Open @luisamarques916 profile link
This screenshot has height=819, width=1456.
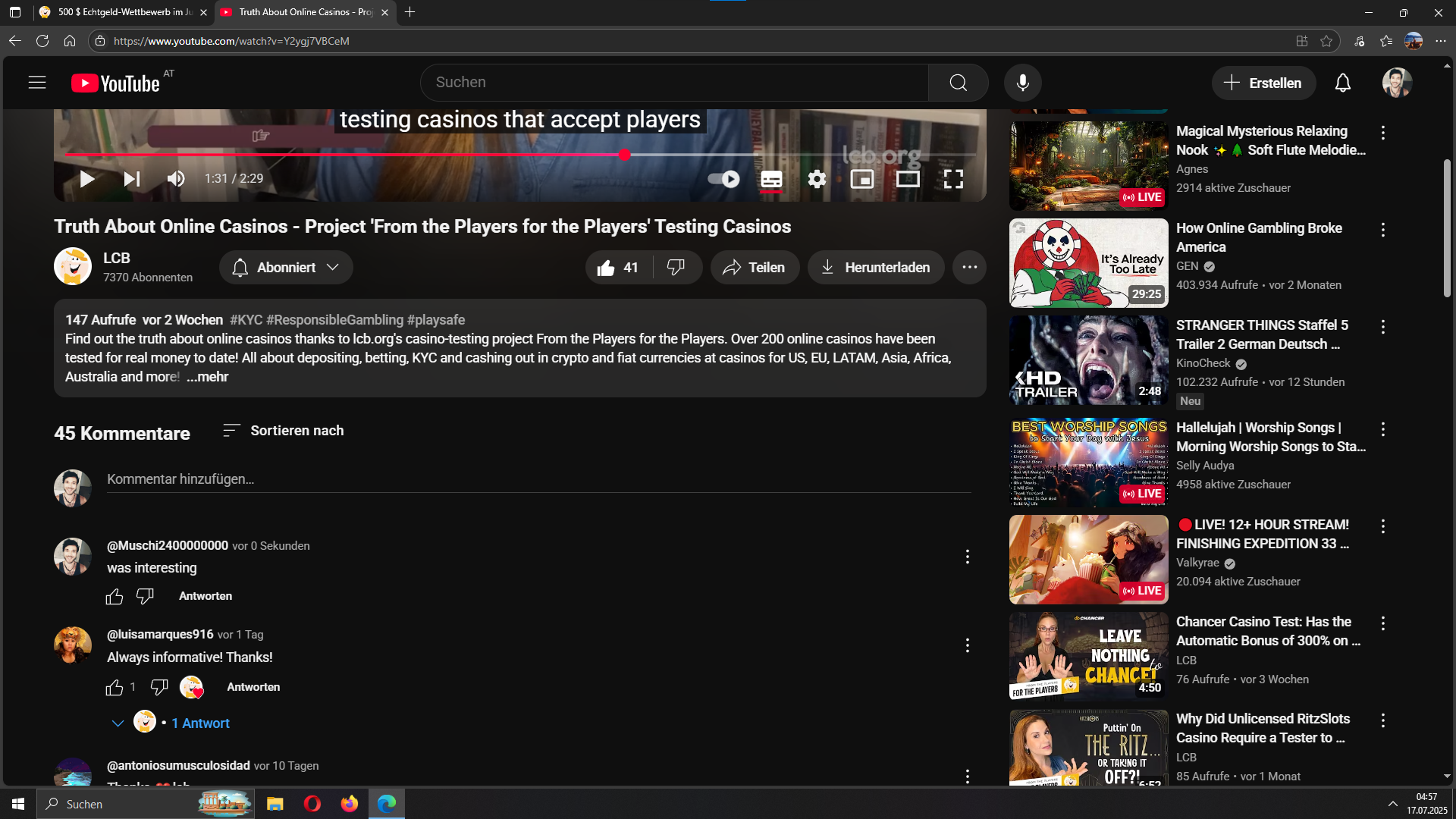160,634
